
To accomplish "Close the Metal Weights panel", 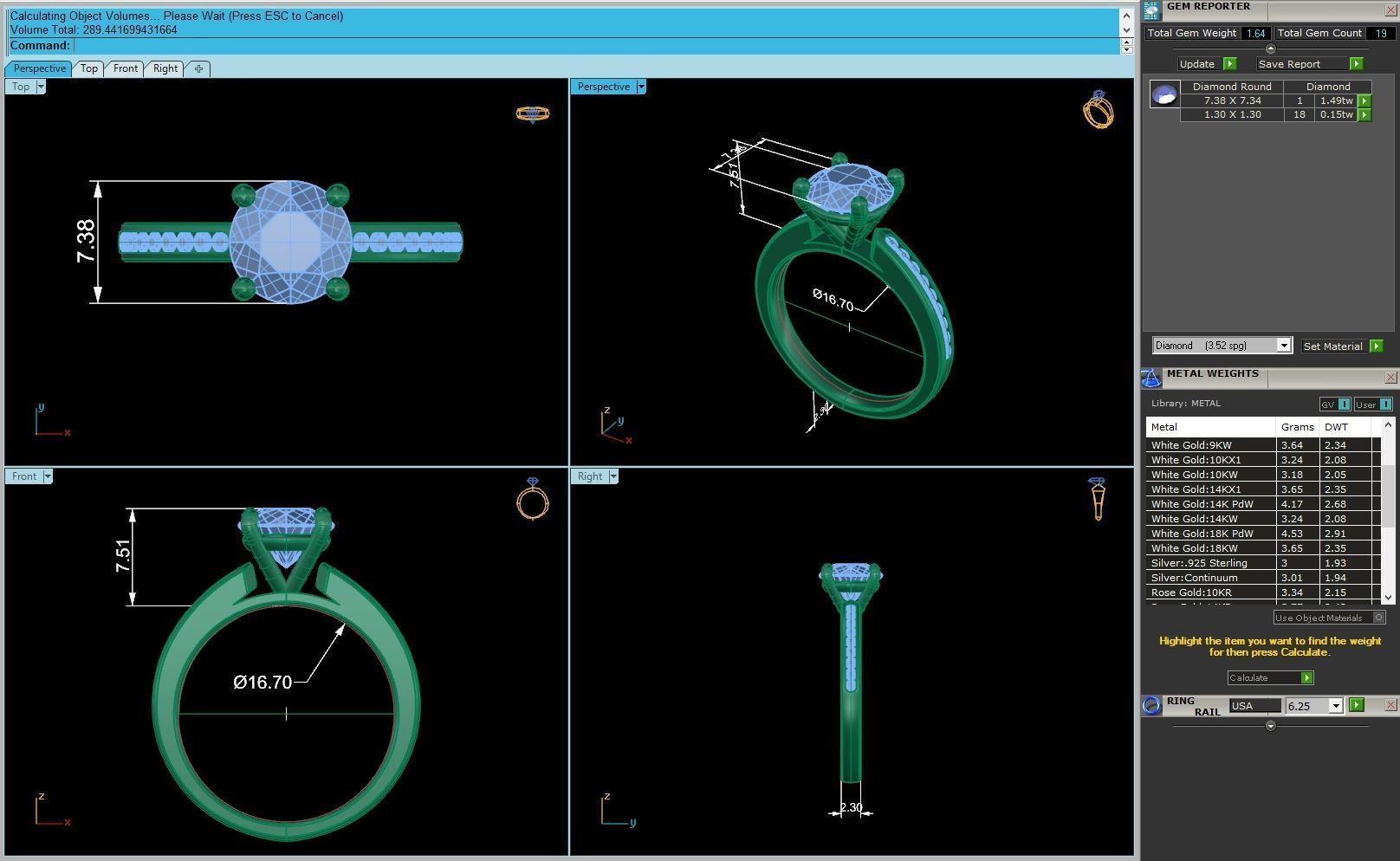I will click(x=1390, y=378).
